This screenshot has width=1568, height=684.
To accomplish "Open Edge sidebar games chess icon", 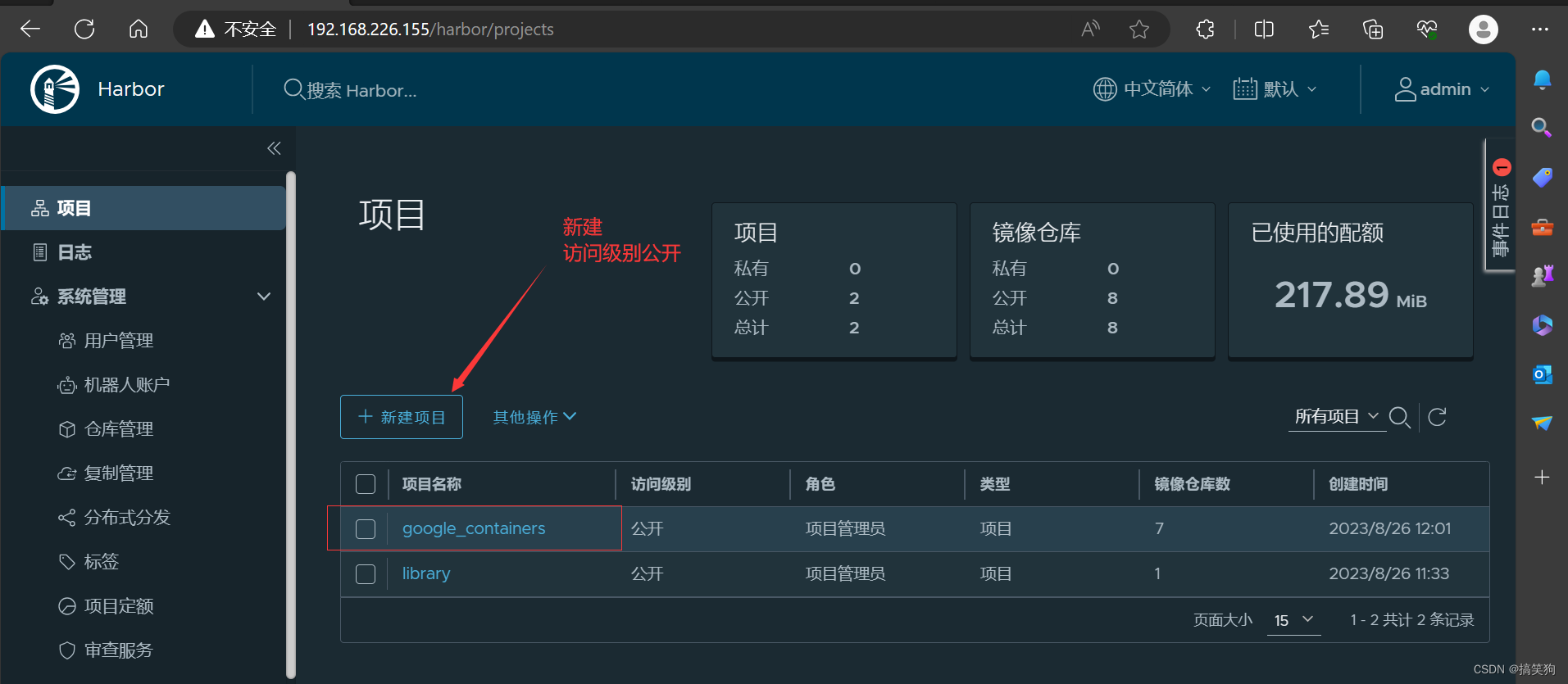I will (x=1542, y=276).
